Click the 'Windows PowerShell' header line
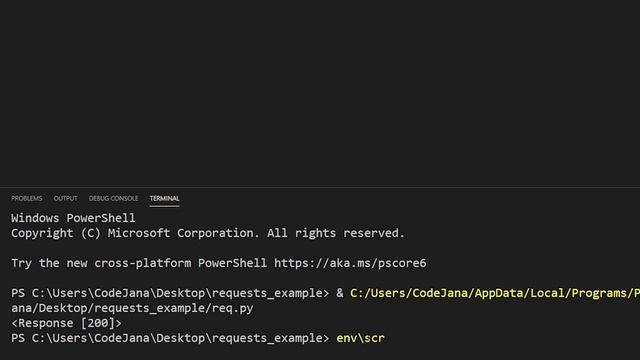This screenshot has height=360, width=640. point(73,218)
